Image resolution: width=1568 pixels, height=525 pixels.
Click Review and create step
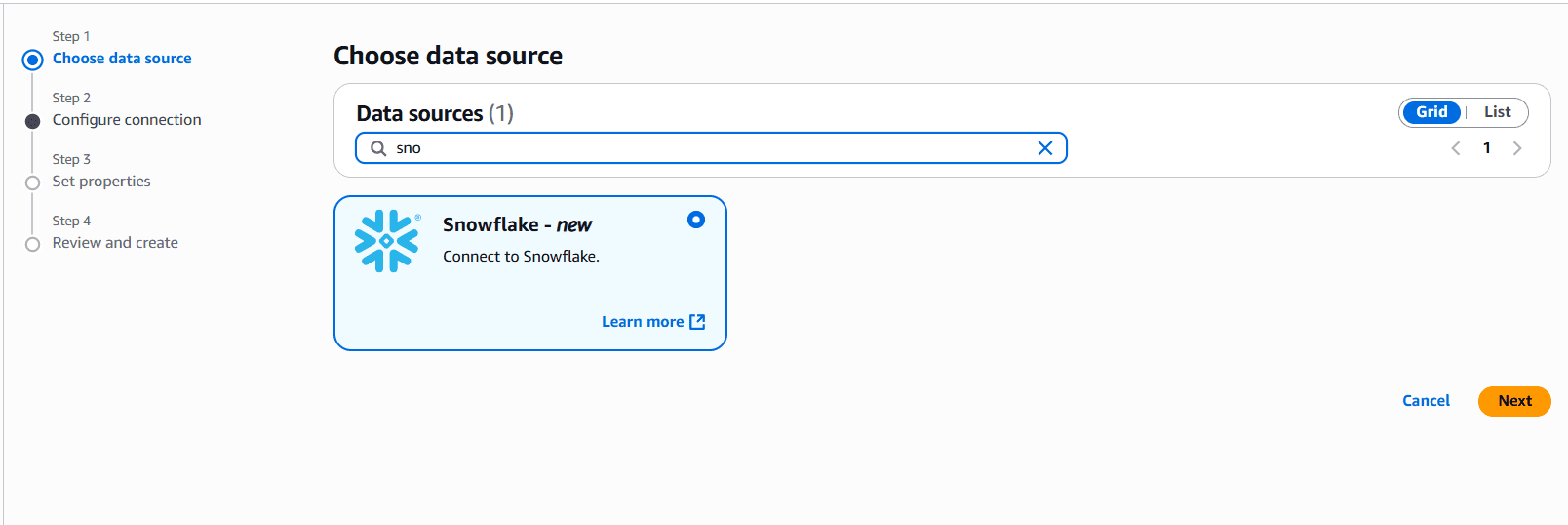pos(115,243)
